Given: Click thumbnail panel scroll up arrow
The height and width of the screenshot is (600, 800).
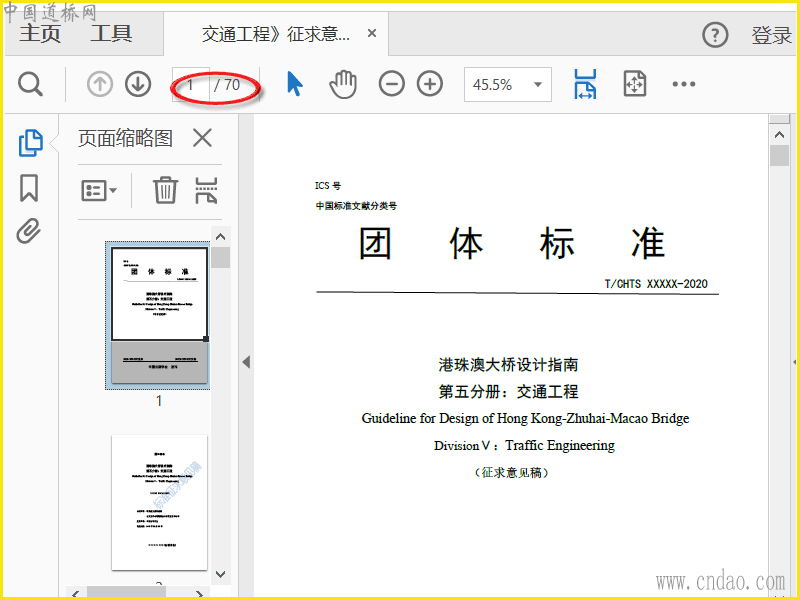Looking at the screenshot, I should click(220, 237).
